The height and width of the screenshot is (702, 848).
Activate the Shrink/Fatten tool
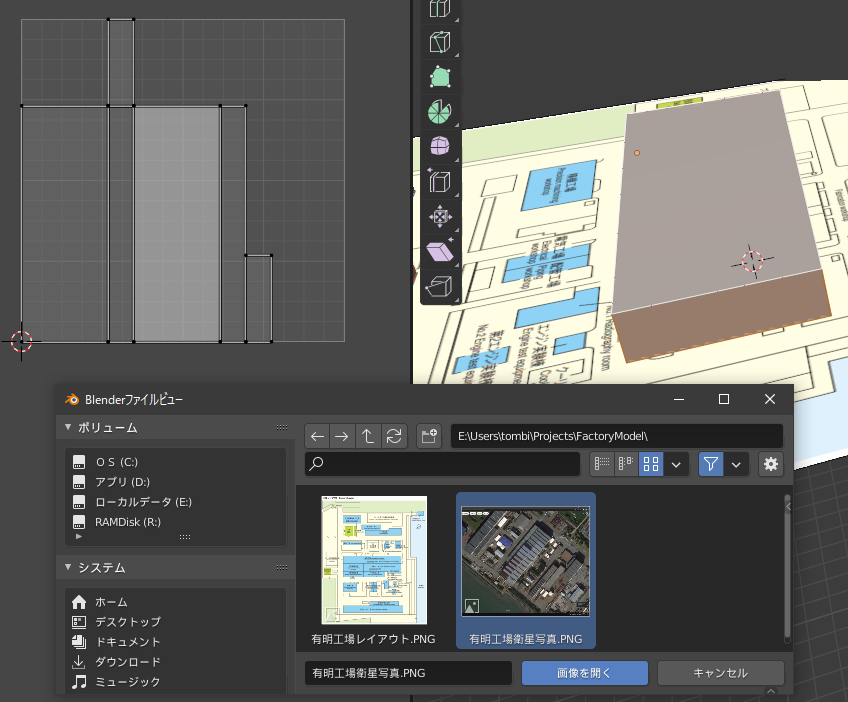click(x=438, y=216)
